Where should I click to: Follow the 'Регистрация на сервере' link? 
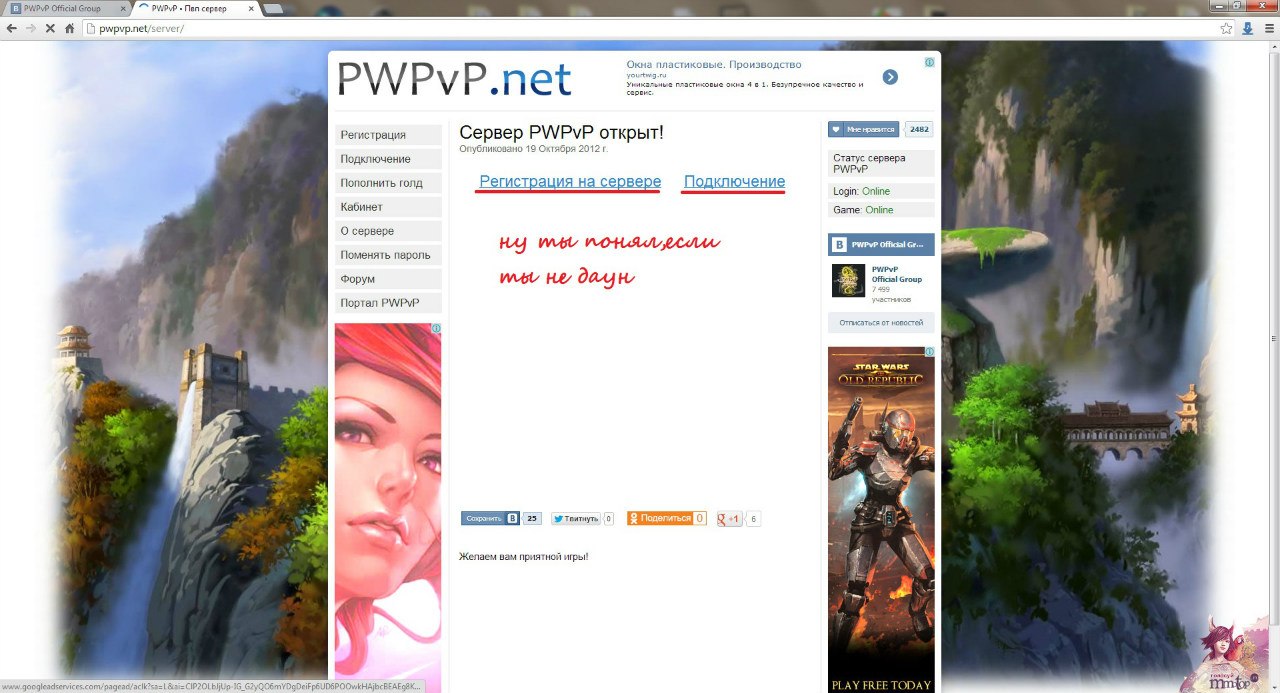point(570,182)
